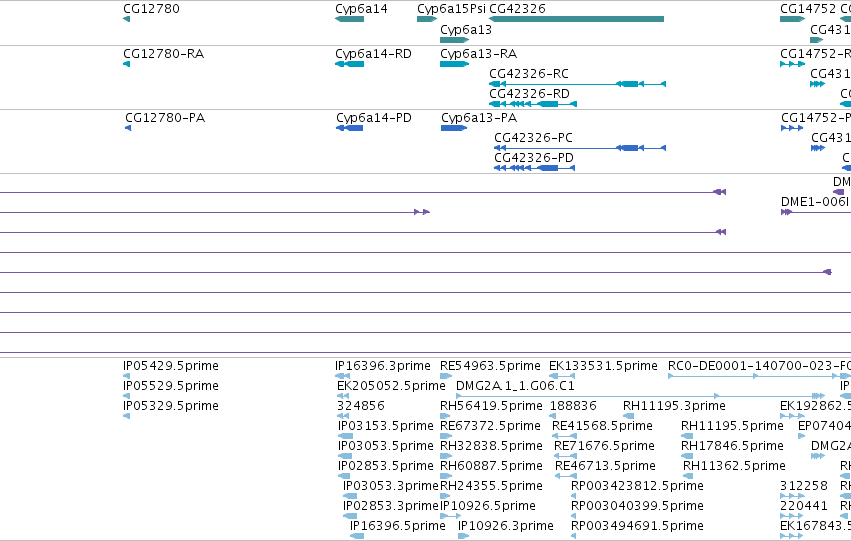Click the CG42326 gene label
851x541 pixels.
tap(518, 9)
